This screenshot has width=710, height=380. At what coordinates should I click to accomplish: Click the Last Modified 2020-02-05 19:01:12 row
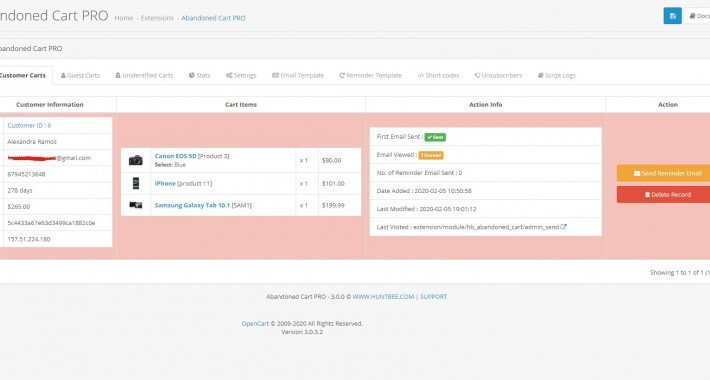click(x=485, y=209)
